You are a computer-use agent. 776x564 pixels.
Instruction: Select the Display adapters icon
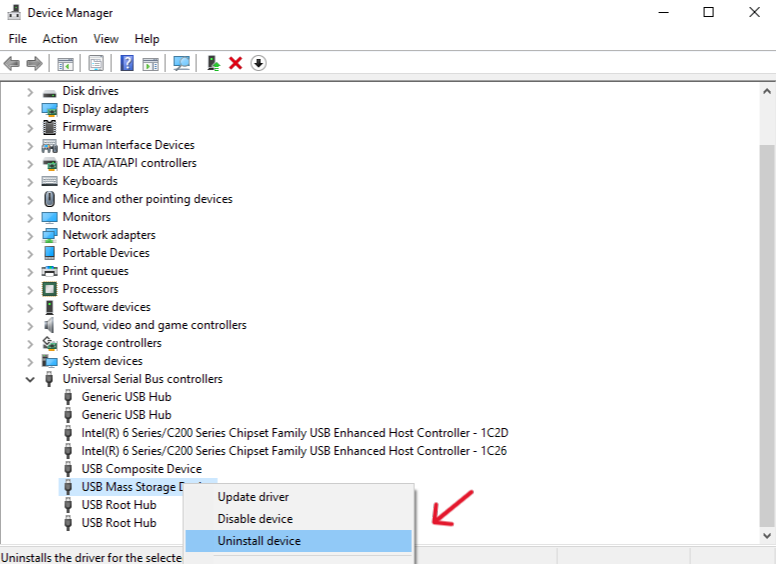coord(49,109)
